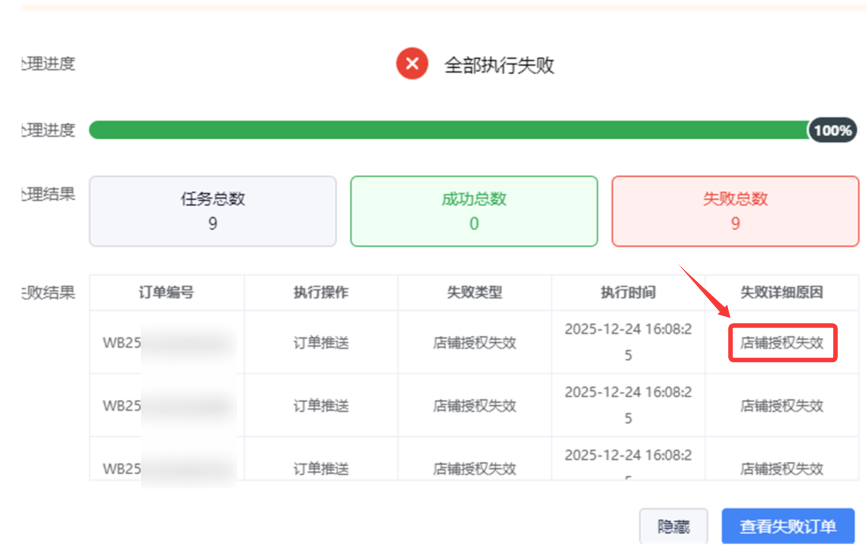Click the 失败类型 column header
Screen dimensions: 867x555
(474, 292)
